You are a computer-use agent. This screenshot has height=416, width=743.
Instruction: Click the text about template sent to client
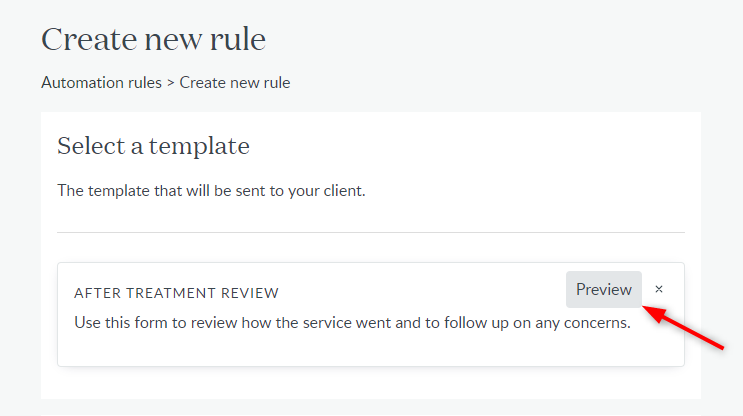(211, 190)
